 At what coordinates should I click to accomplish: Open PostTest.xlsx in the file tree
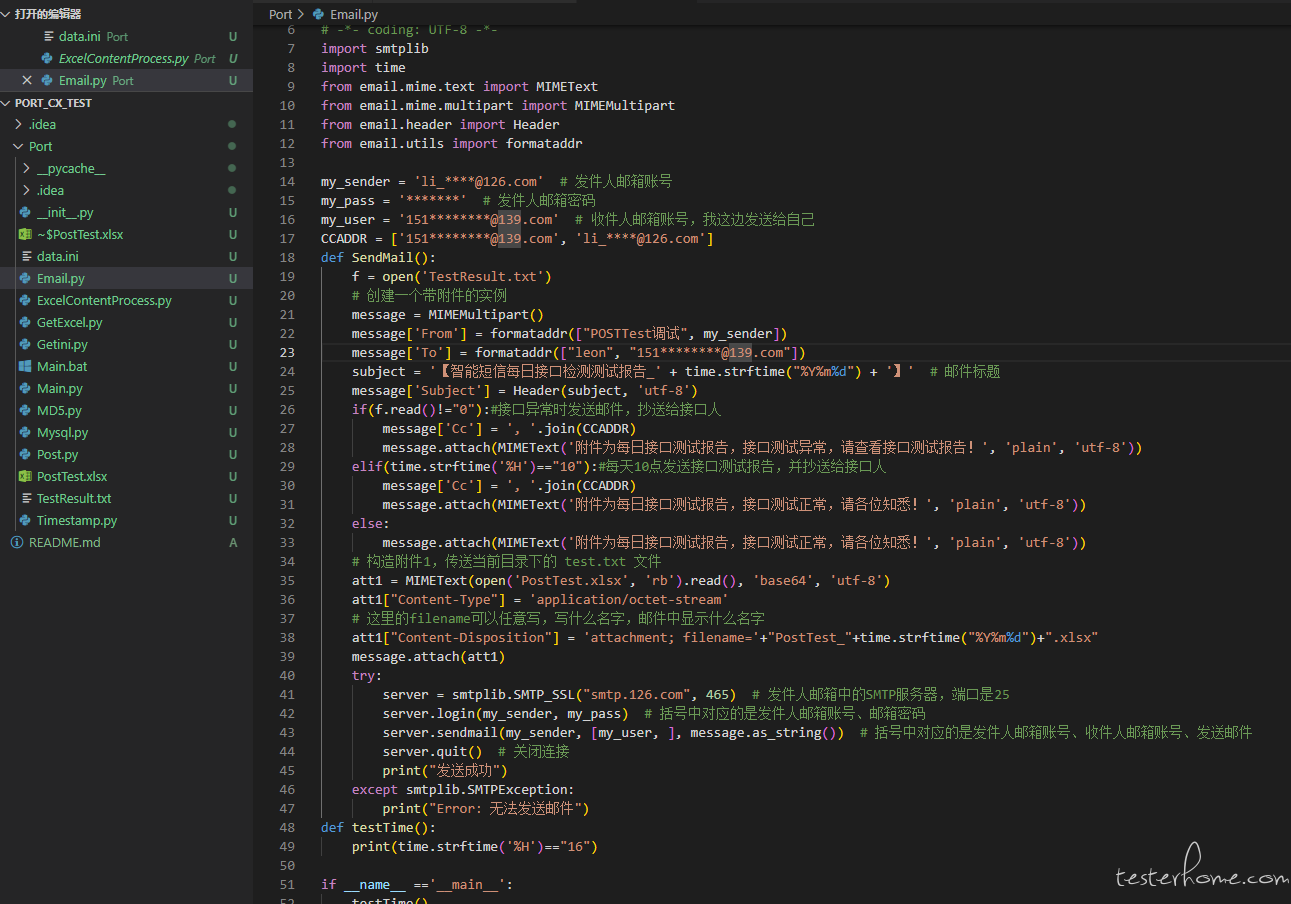[72, 477]
